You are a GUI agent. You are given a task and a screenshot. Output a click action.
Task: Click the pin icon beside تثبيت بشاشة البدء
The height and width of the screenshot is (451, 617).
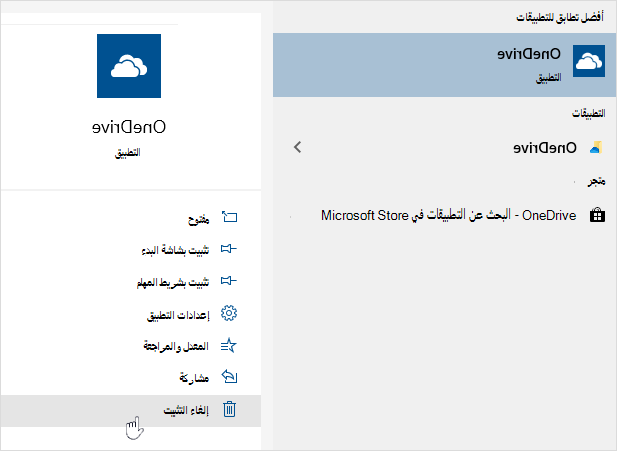(x=229, y=249)
